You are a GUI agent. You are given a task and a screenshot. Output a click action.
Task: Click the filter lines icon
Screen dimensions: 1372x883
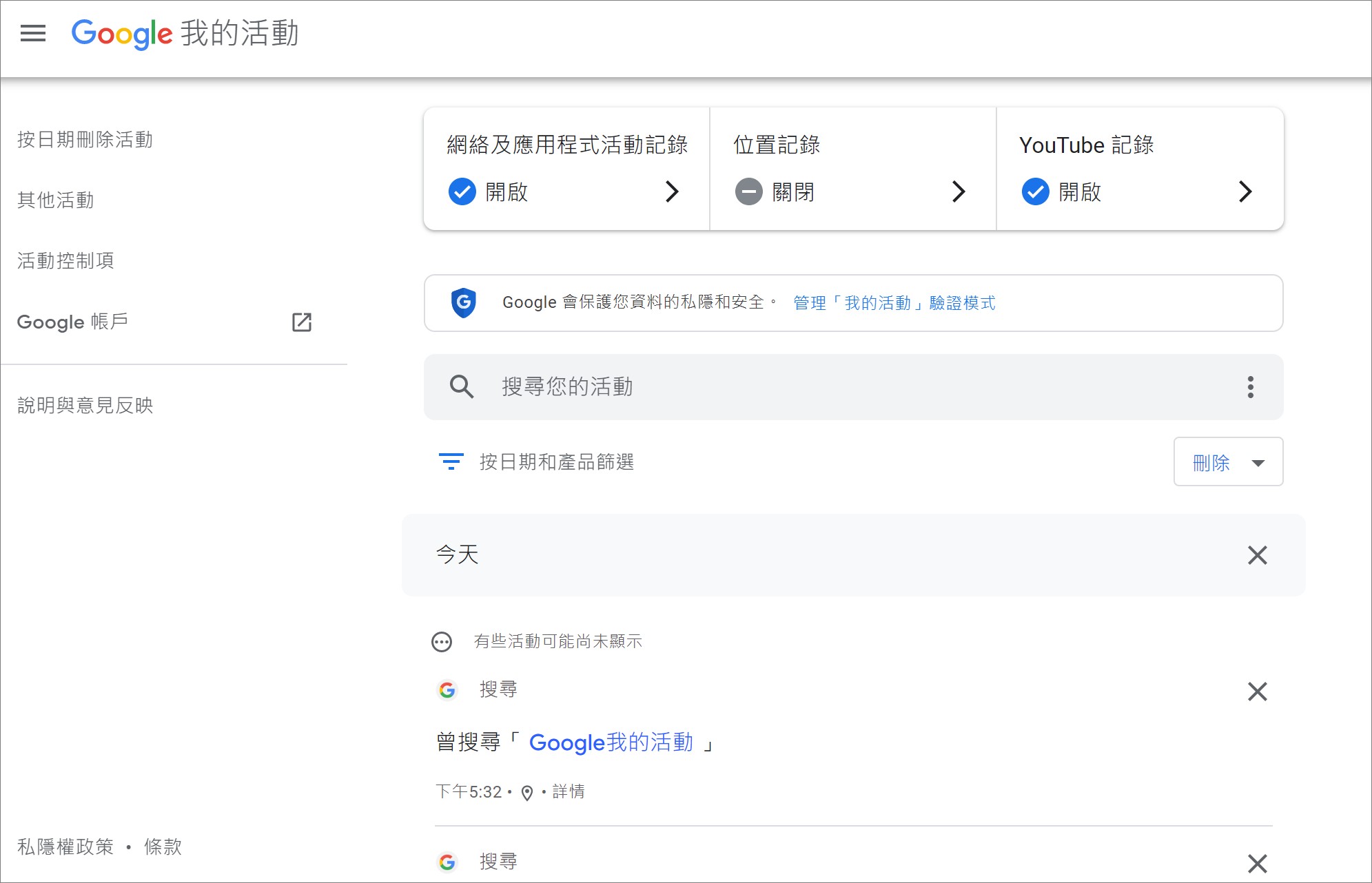point(451,461)
